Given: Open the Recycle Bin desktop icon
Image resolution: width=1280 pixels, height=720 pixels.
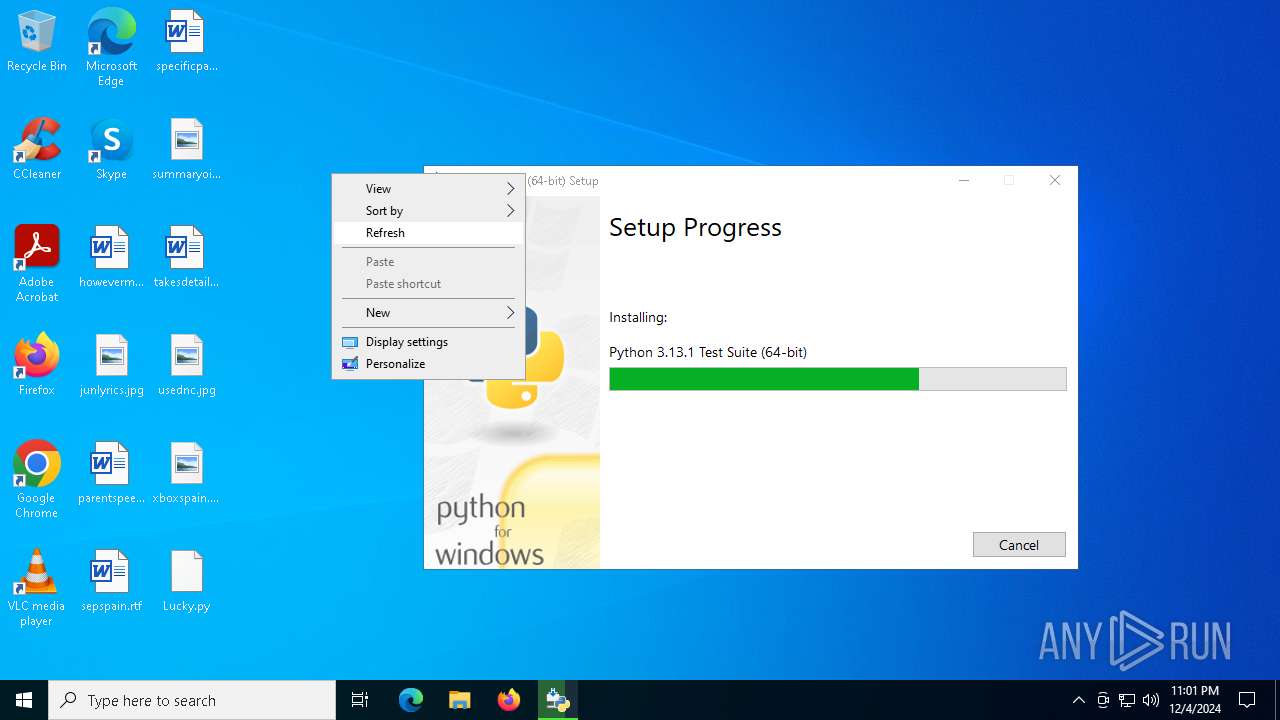Looking at the screenshot, I should click(37, 42).
